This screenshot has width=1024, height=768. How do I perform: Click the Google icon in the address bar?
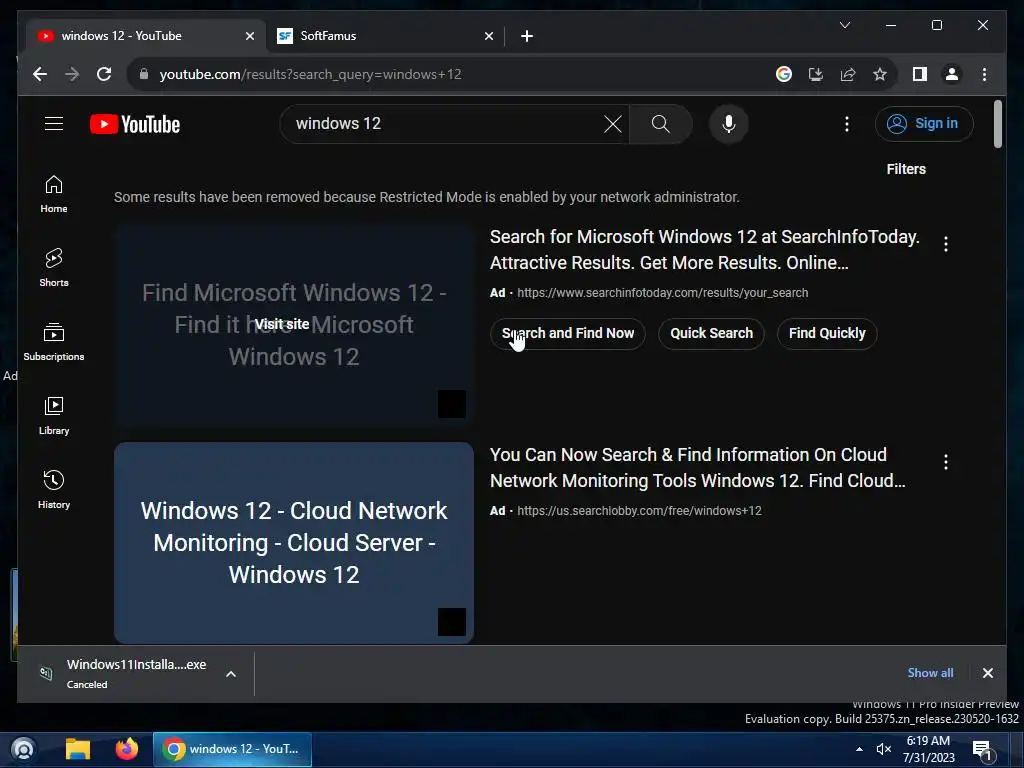[784, 74]
